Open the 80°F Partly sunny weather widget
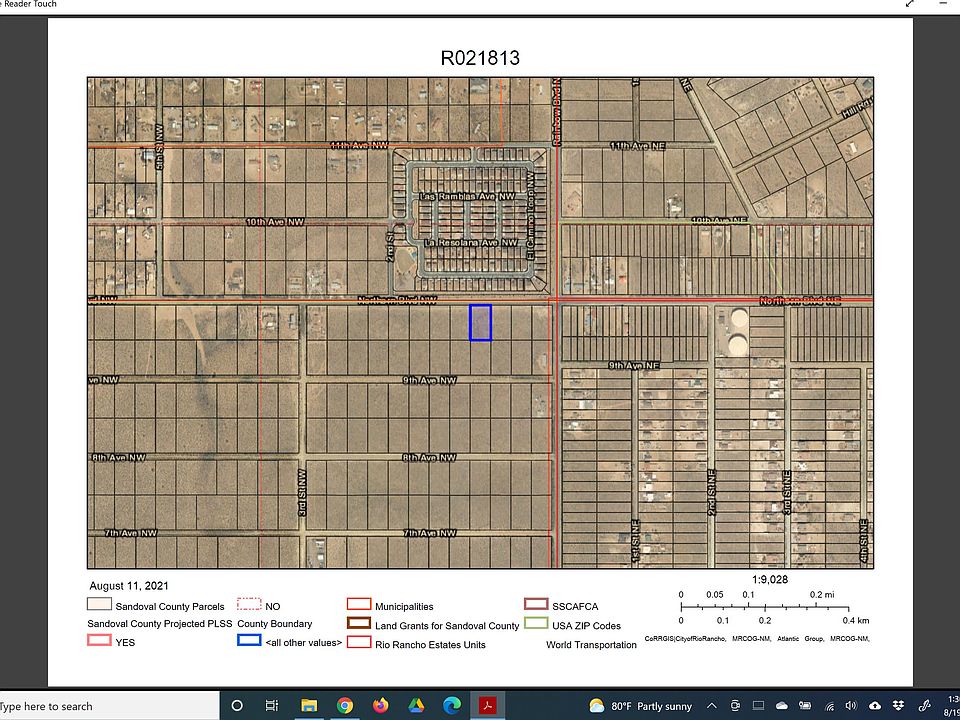 (642, 706)
